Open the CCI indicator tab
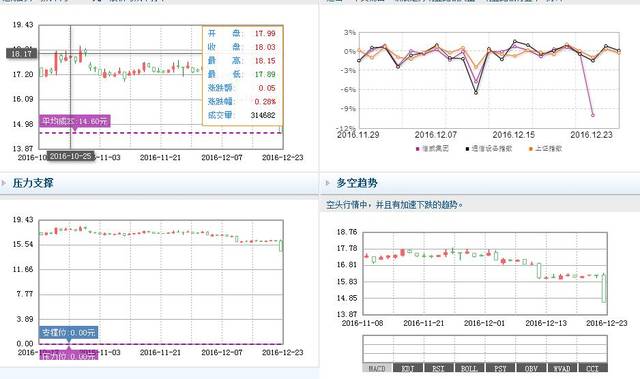 click(x=593, y=368)
